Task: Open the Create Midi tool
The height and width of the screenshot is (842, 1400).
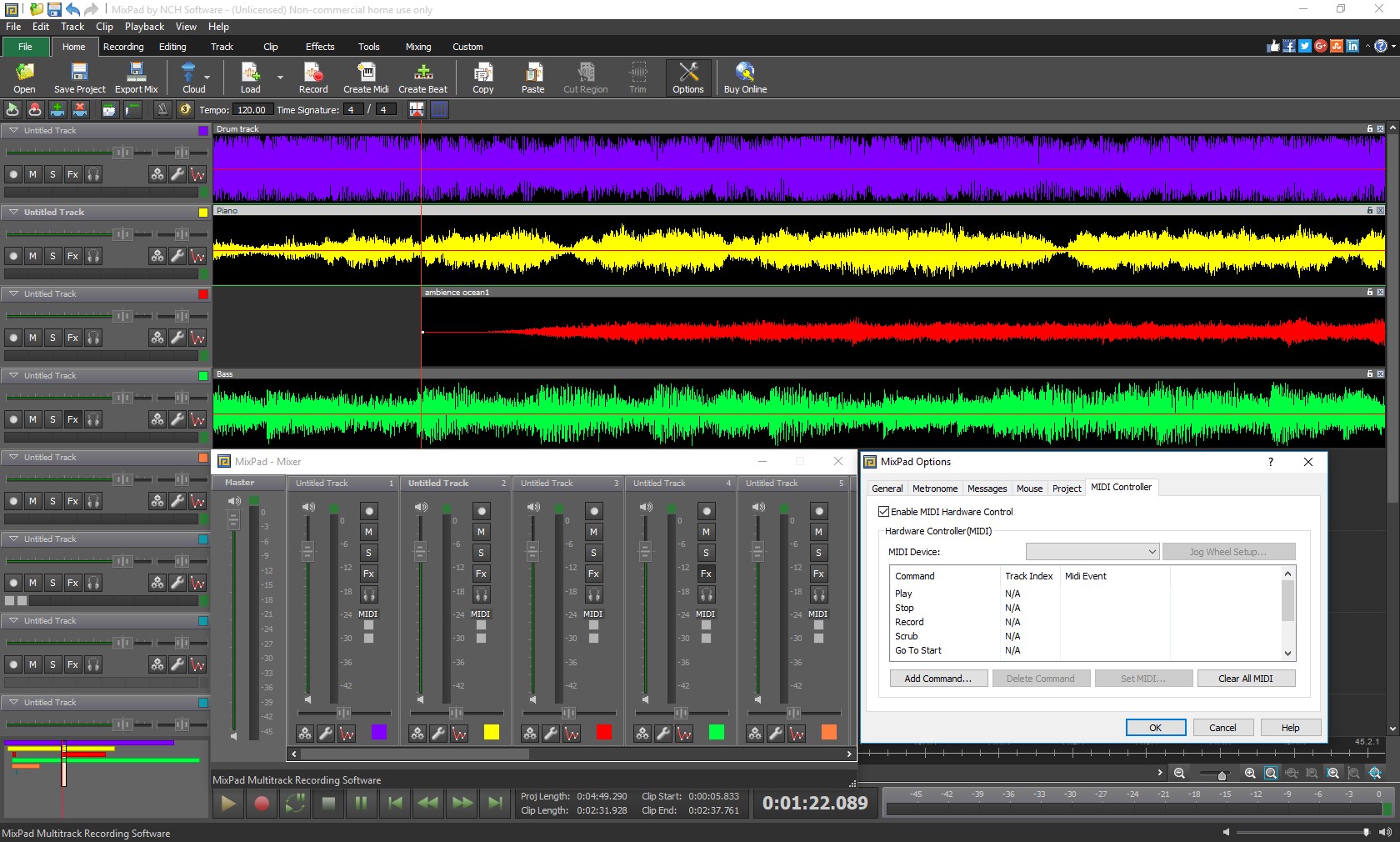Action: click(x=365, y=78)
